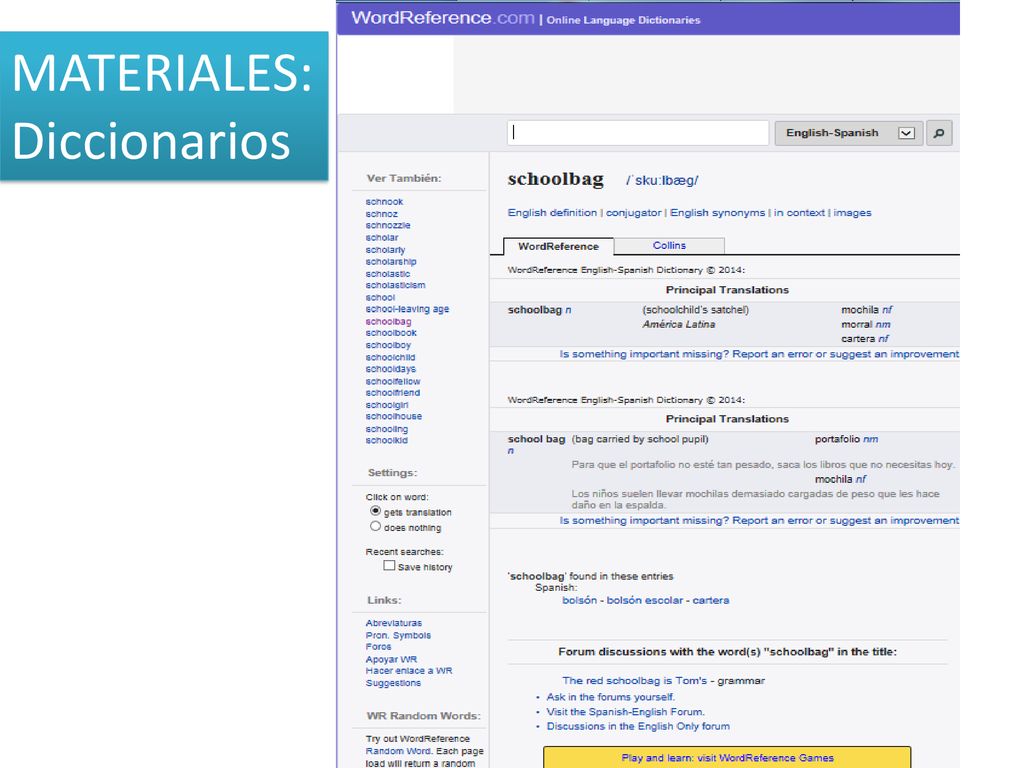
Task: Open the Suggestions link
Action: pyautogui.click(x=393, y=683)
